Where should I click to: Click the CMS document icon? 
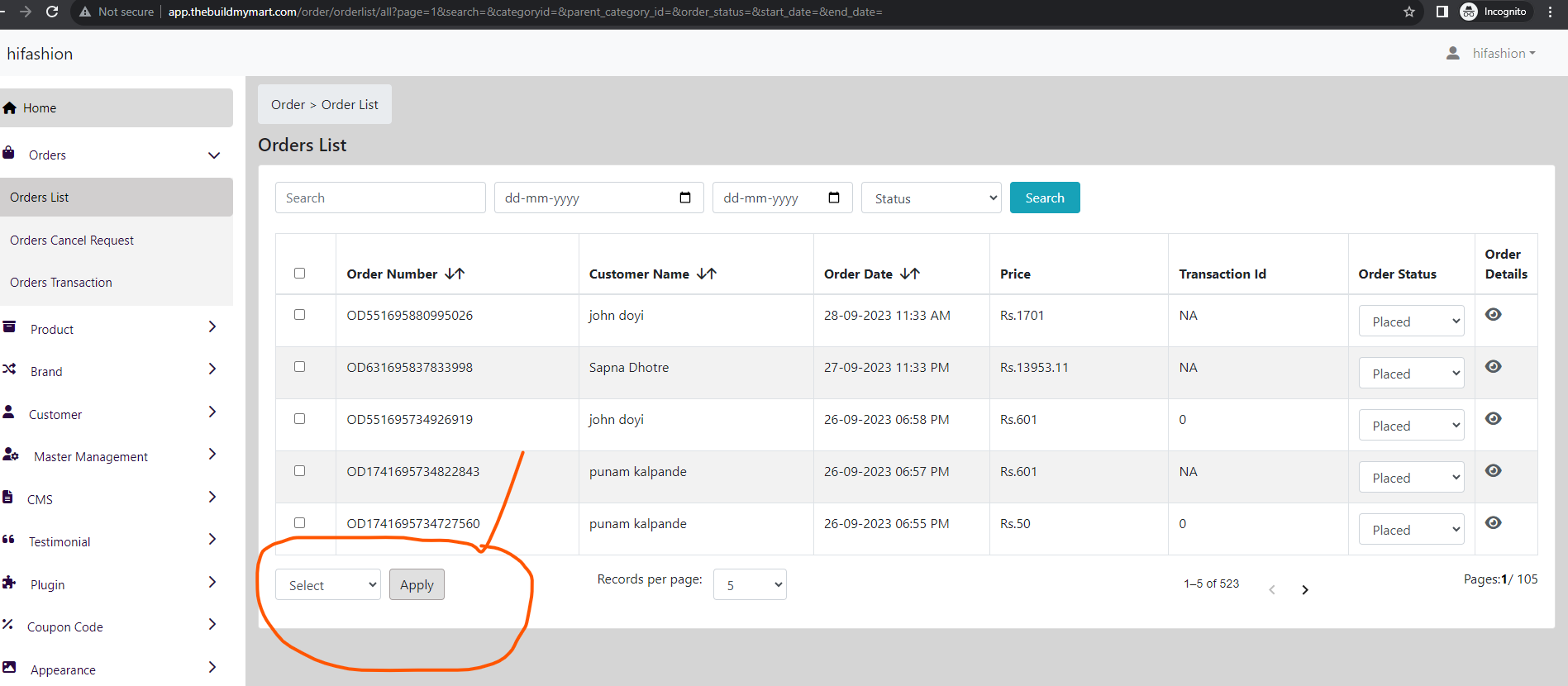tap(7, 497)
